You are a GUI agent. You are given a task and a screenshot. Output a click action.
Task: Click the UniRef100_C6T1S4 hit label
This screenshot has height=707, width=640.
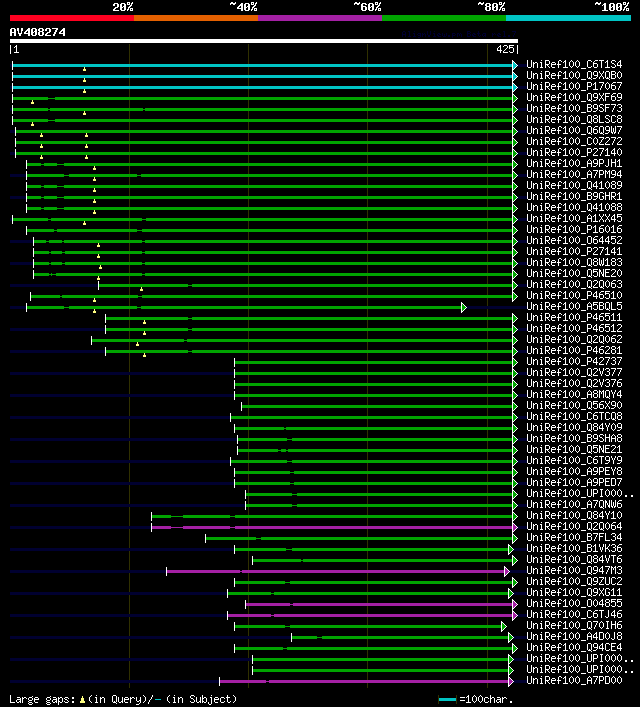tap(574, 64)
